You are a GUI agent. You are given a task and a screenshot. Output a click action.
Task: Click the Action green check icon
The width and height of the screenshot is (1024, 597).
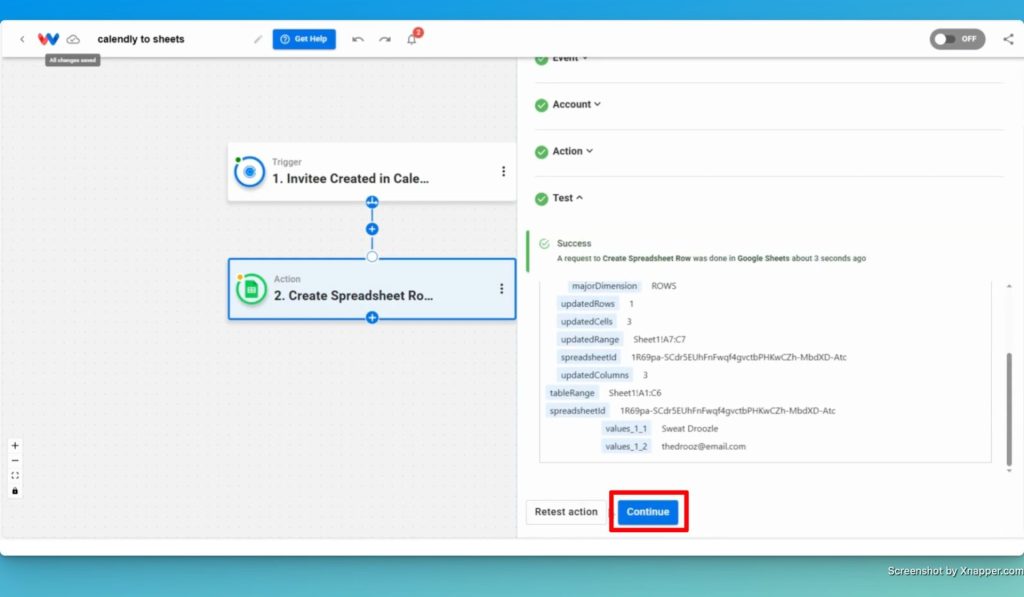[x=541, y=152]
